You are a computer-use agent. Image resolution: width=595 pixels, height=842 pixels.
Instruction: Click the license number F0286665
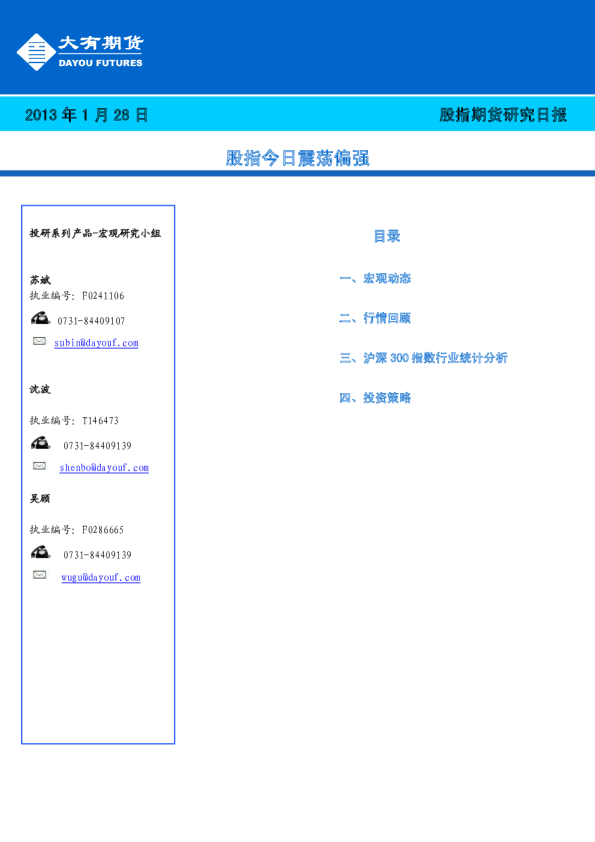tap(103, 530)
